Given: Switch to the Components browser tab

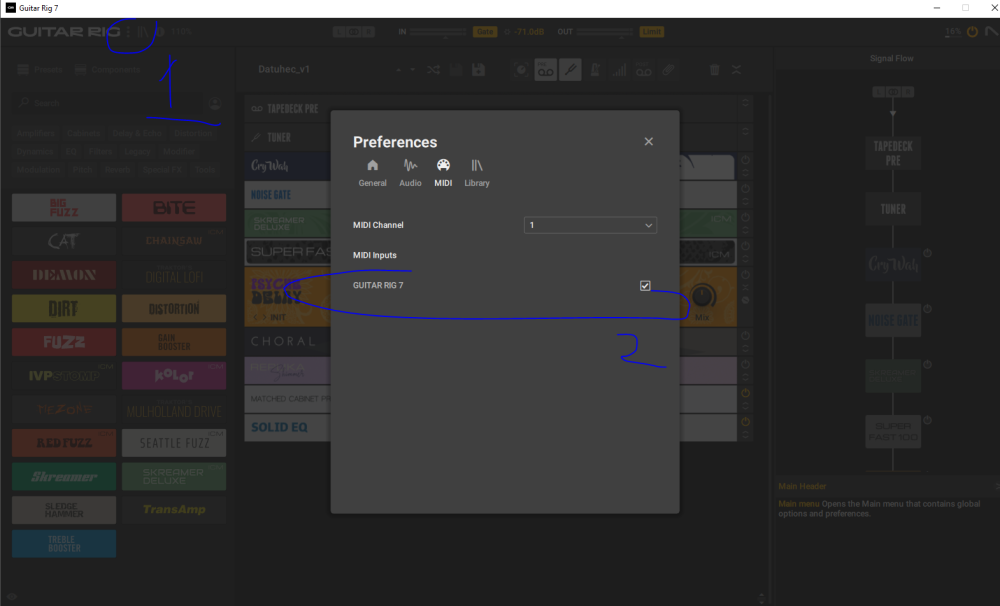Looking at the screenshot, I should (x=108, y=69).
